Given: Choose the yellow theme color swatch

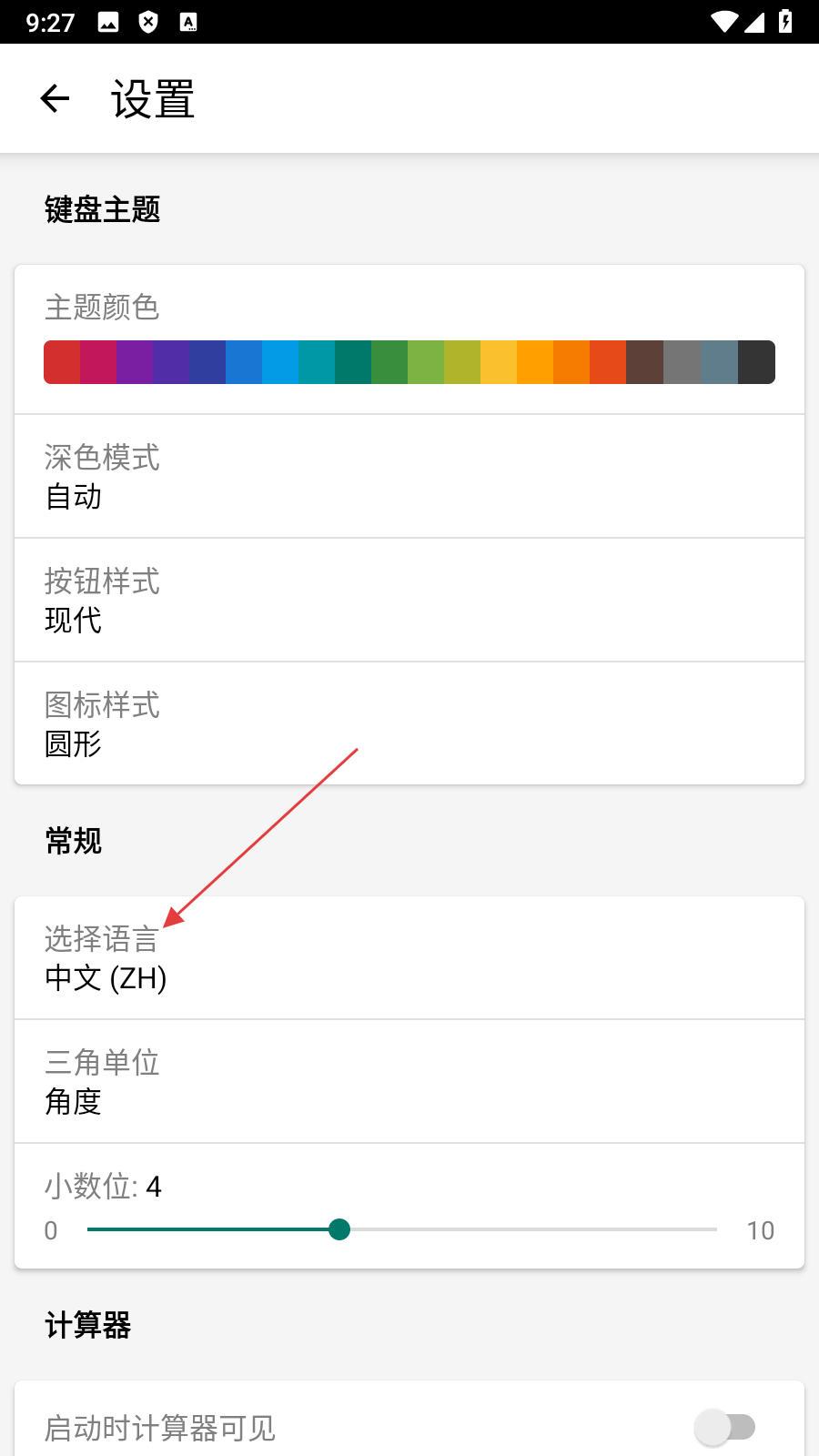Looking at the screenshot, I should pos(499,362).
